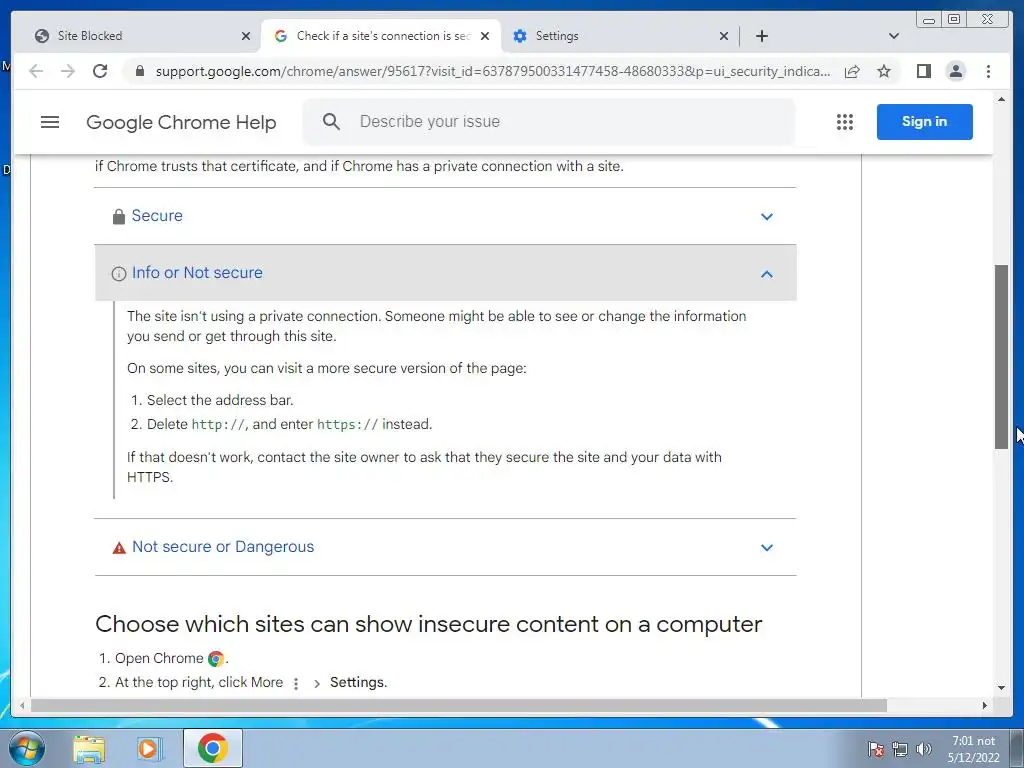Close the Site Blocked tab
The image size is (1024, 768).
coord(246,36)
